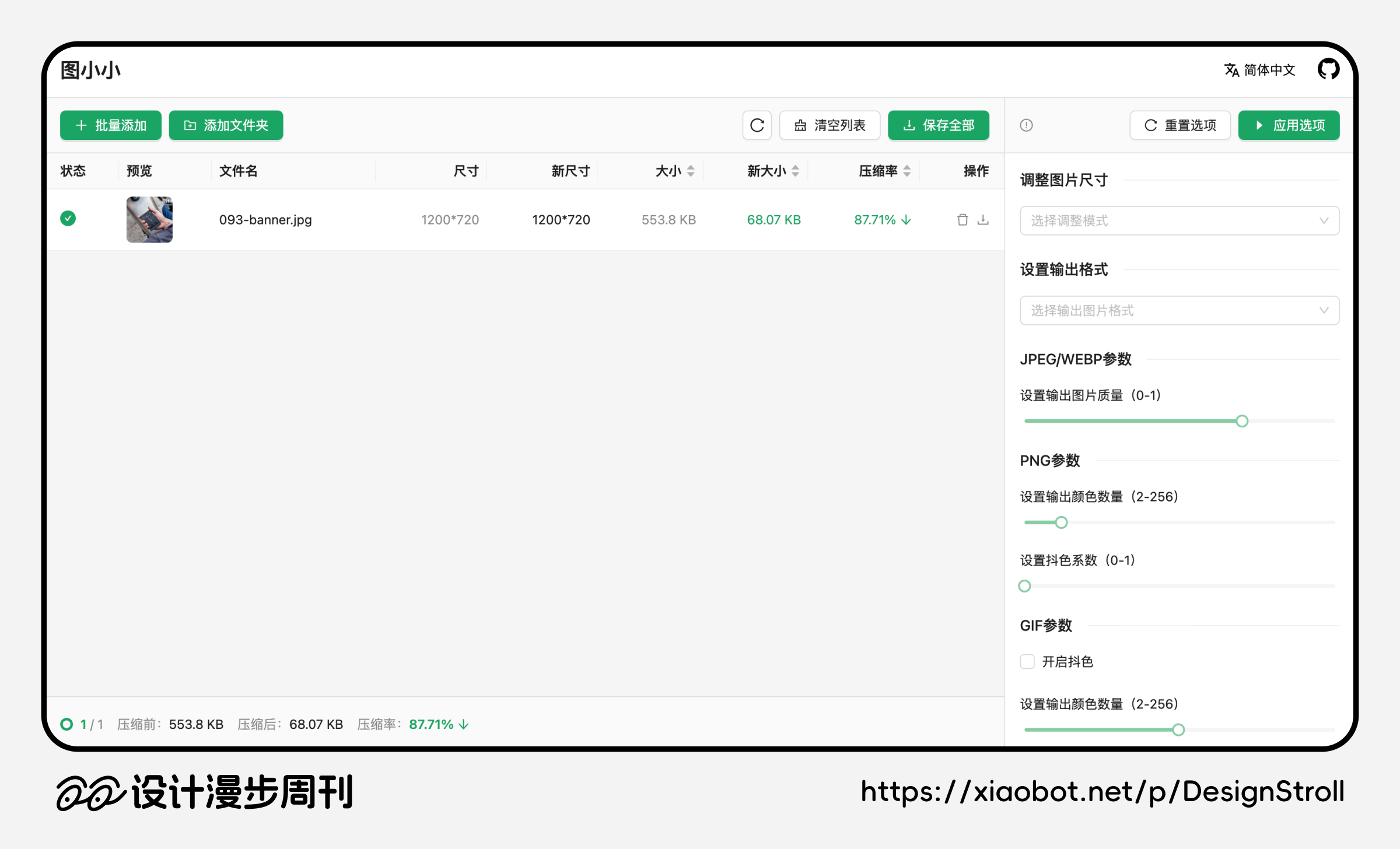Open the 简体中文 language selector
This screenshot has height=849, width=1400.
[x=1260, y=70]
